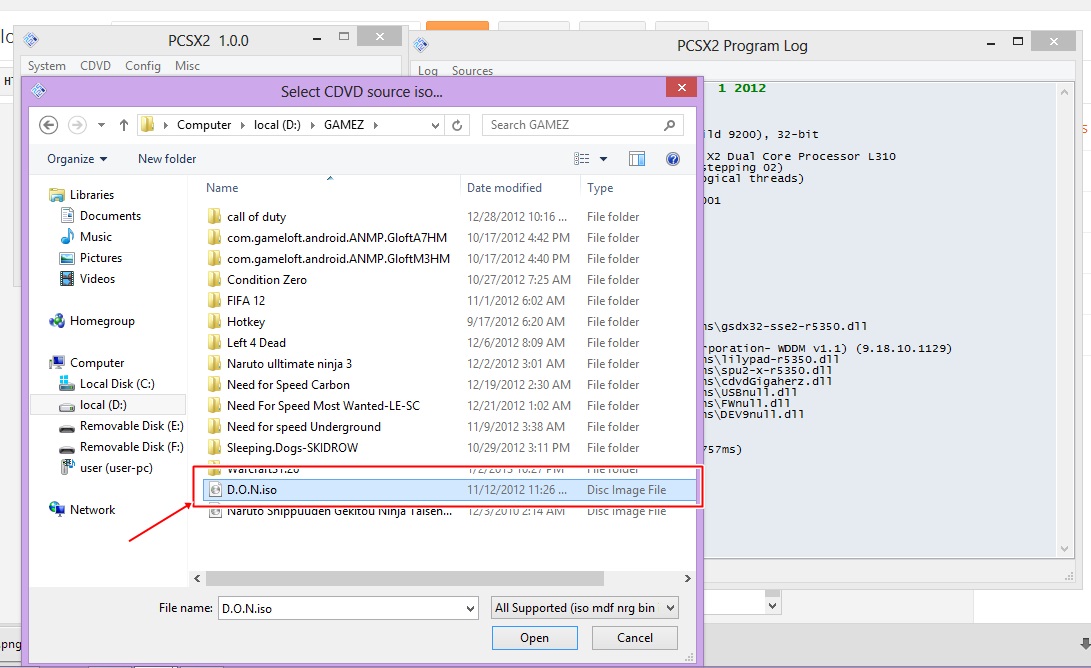The width and height of the screenshot is (1091, 668).
Task: Click Computer in the address breadcrumb
Action: pos(204,125)
